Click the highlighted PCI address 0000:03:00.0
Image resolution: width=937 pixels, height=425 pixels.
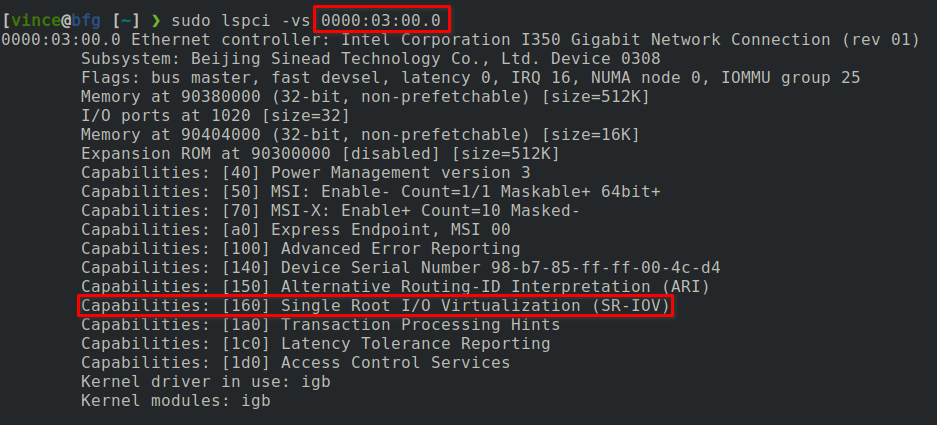pyautogui.click(x=381, y=21)
